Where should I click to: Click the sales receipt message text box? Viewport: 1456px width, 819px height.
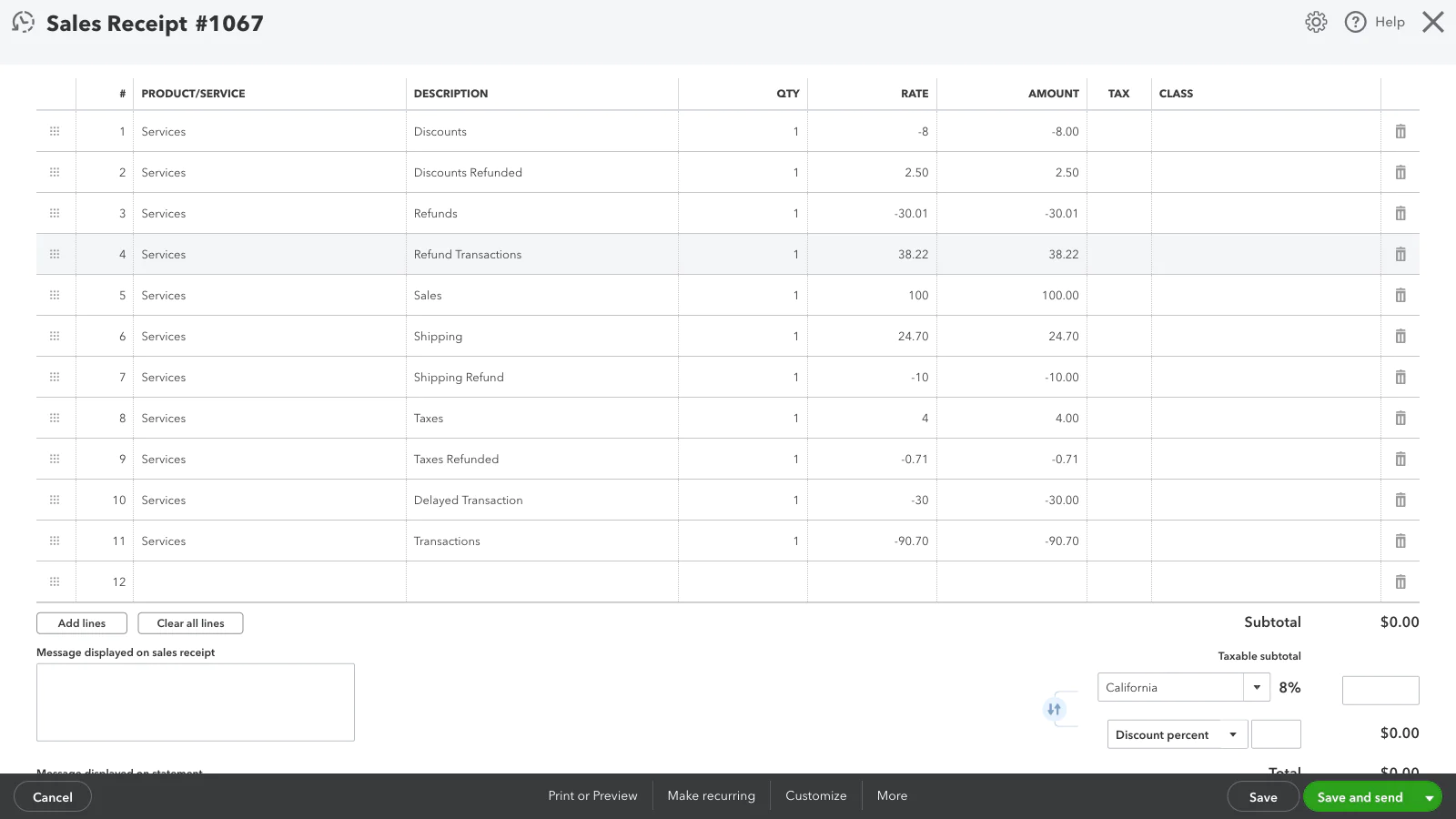pos(196,703)
